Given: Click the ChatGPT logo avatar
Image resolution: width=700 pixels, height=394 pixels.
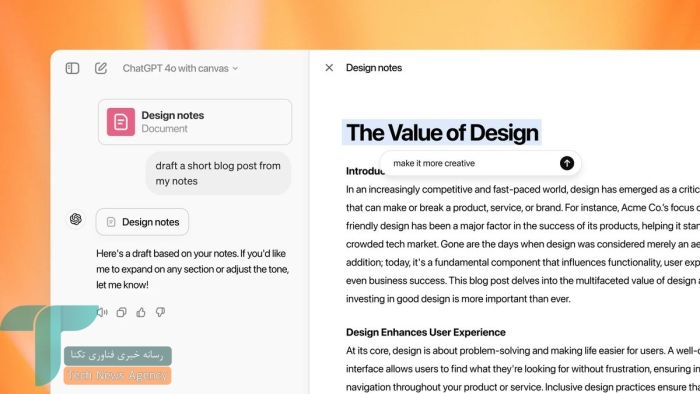Looking at the screenshot, I should [76, 219].
